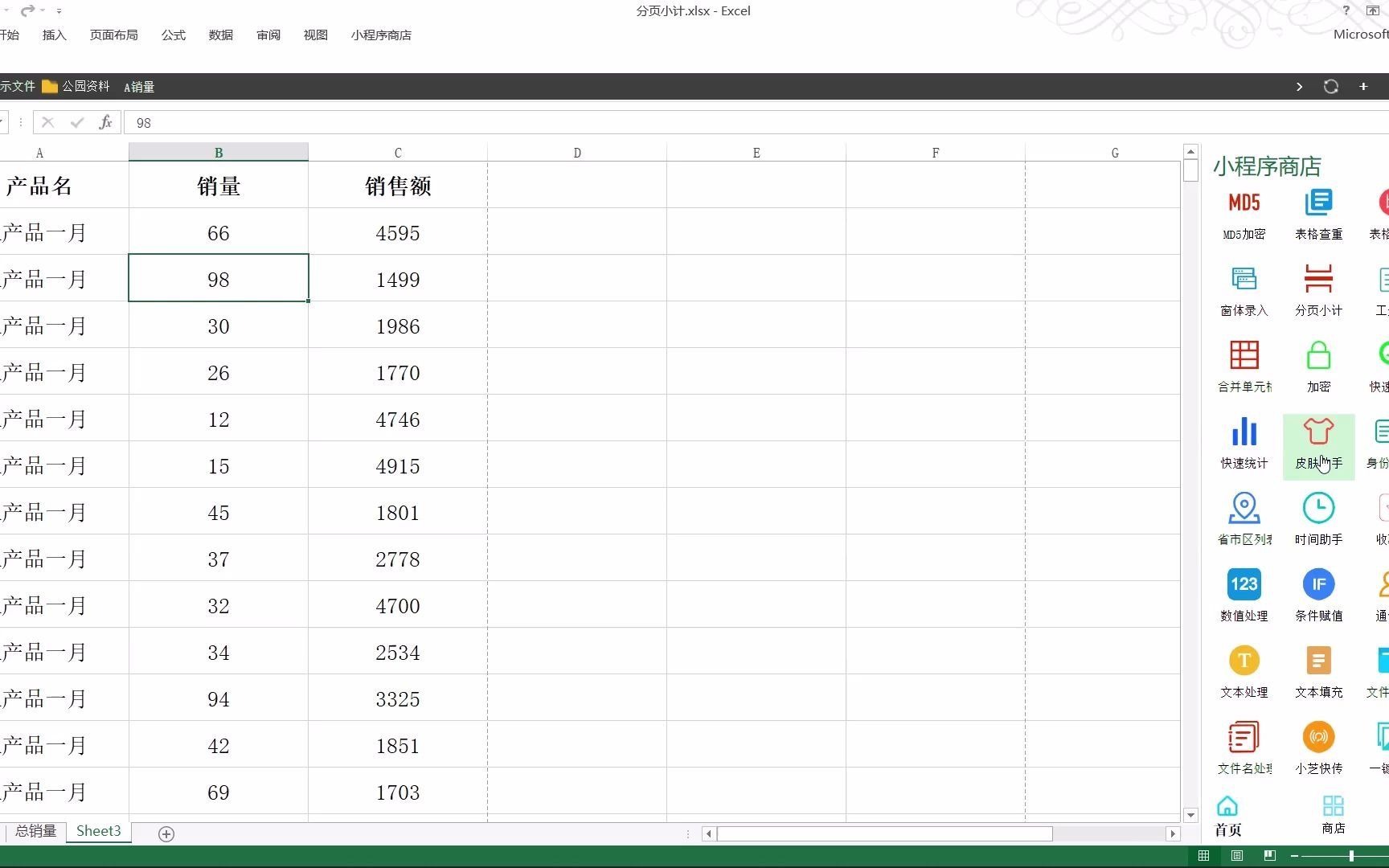
Task: Open the MD5加密 mini-program
Action: [1244, 215]
